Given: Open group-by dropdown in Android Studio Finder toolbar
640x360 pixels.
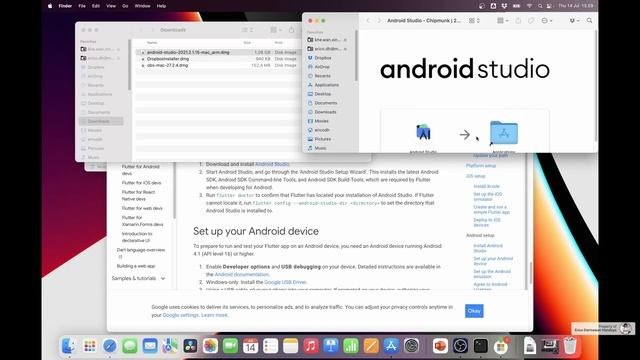Looking at the screenshot, I should click(502, 20).
